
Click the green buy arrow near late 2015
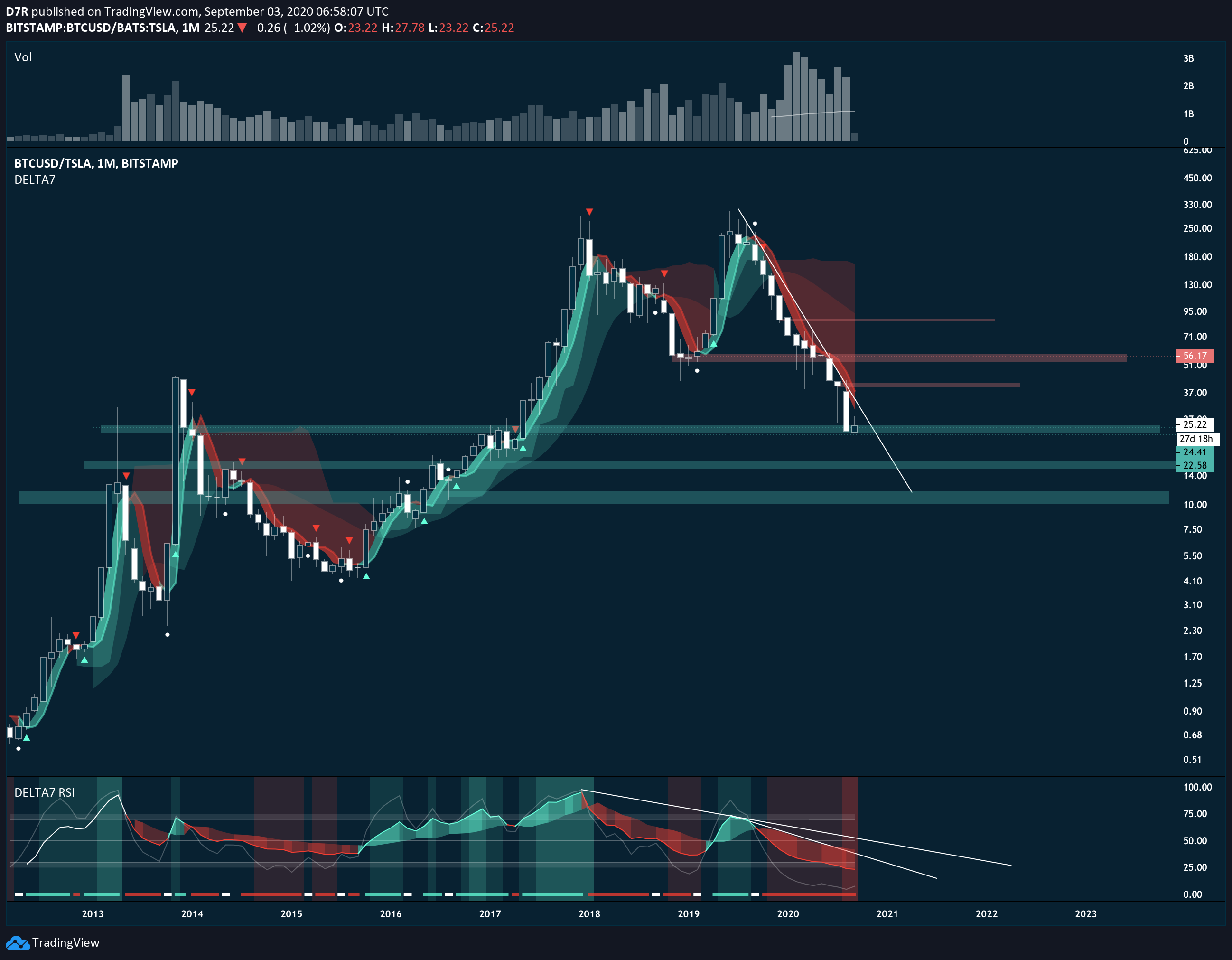366,576
